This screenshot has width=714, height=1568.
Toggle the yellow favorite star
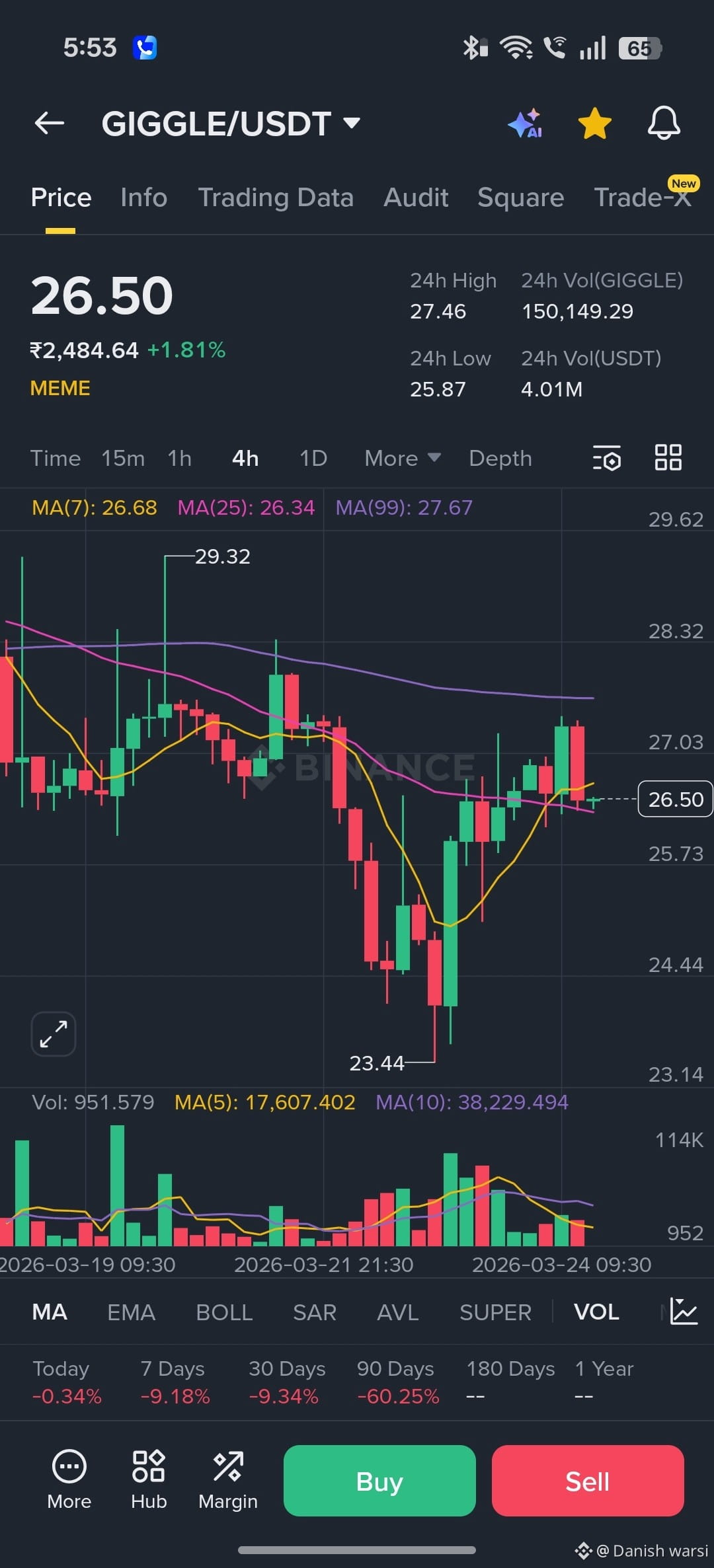[594, 124]
